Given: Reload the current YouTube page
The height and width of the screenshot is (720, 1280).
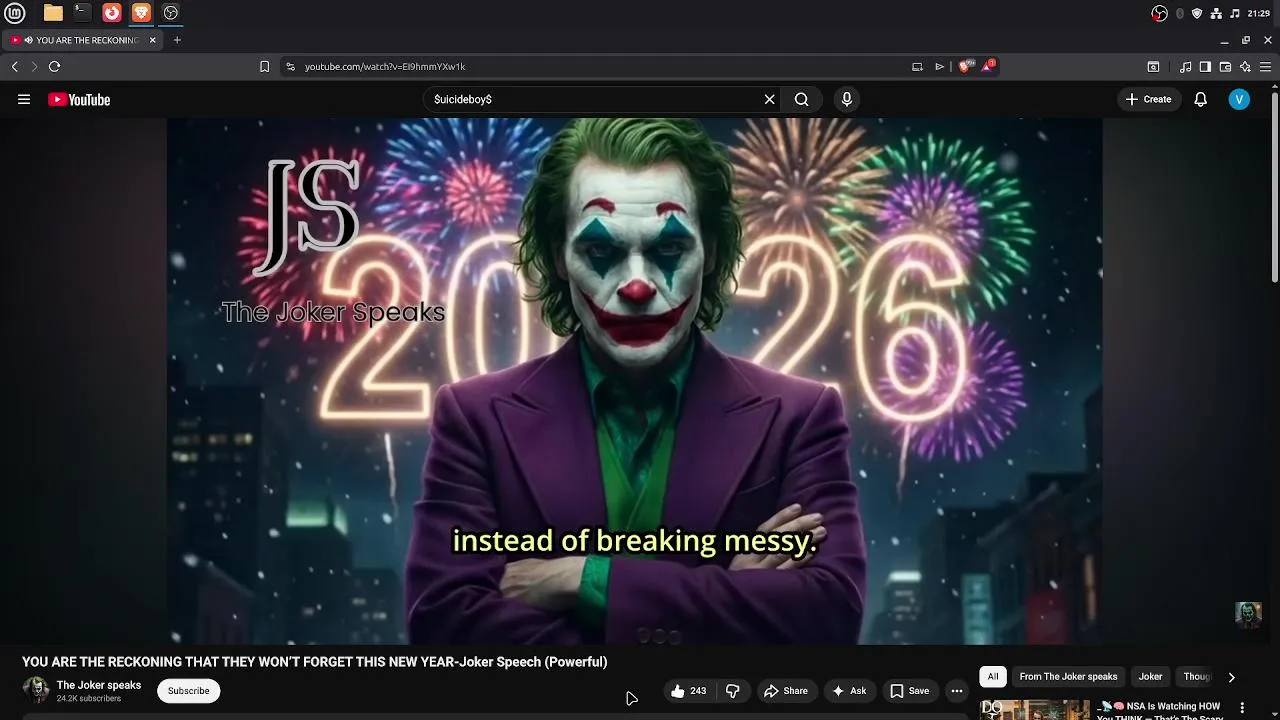Looking at the screenshot, I should pos(54,66).
